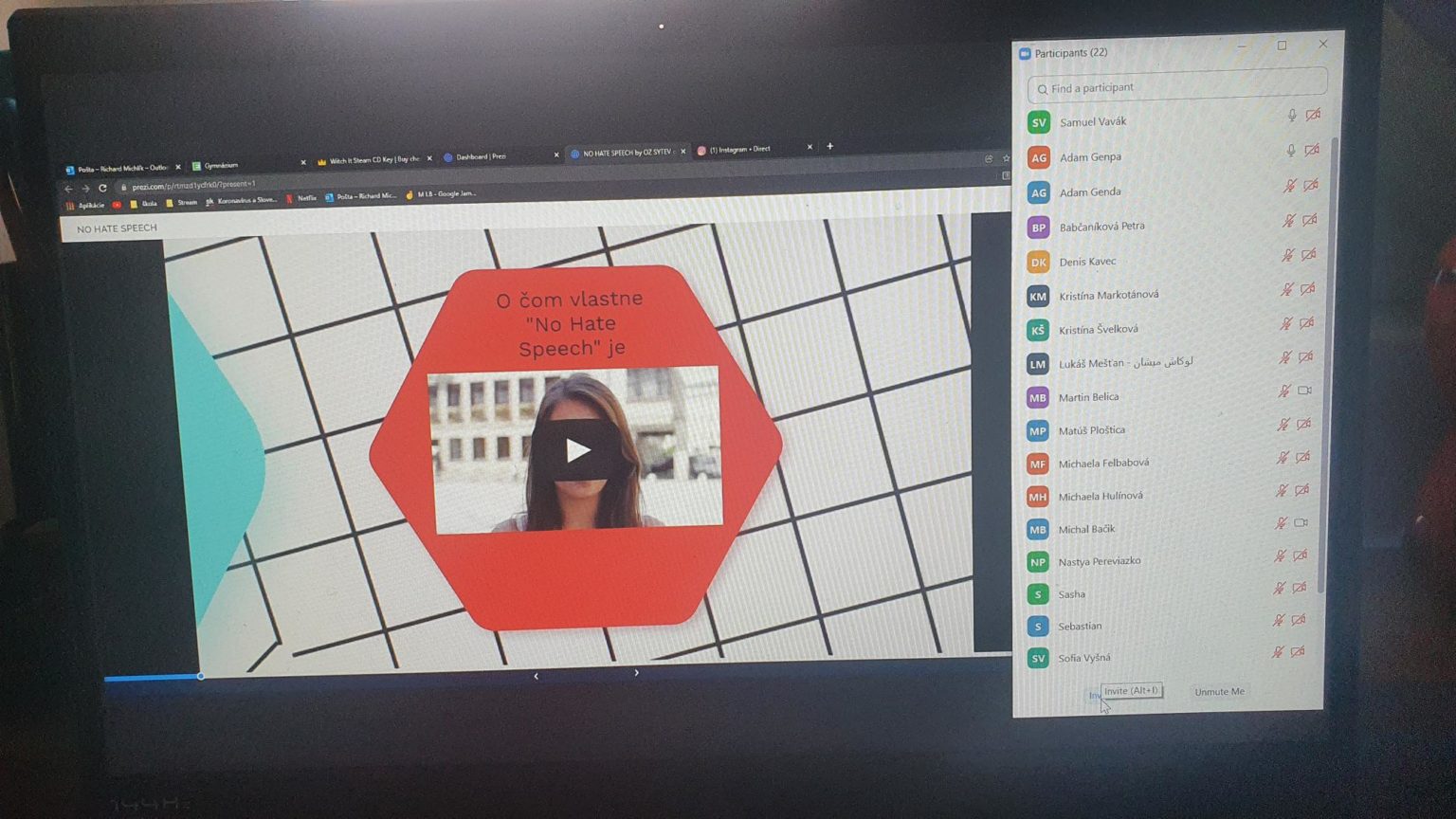Open a new browser tab

[x=830, y=146]
